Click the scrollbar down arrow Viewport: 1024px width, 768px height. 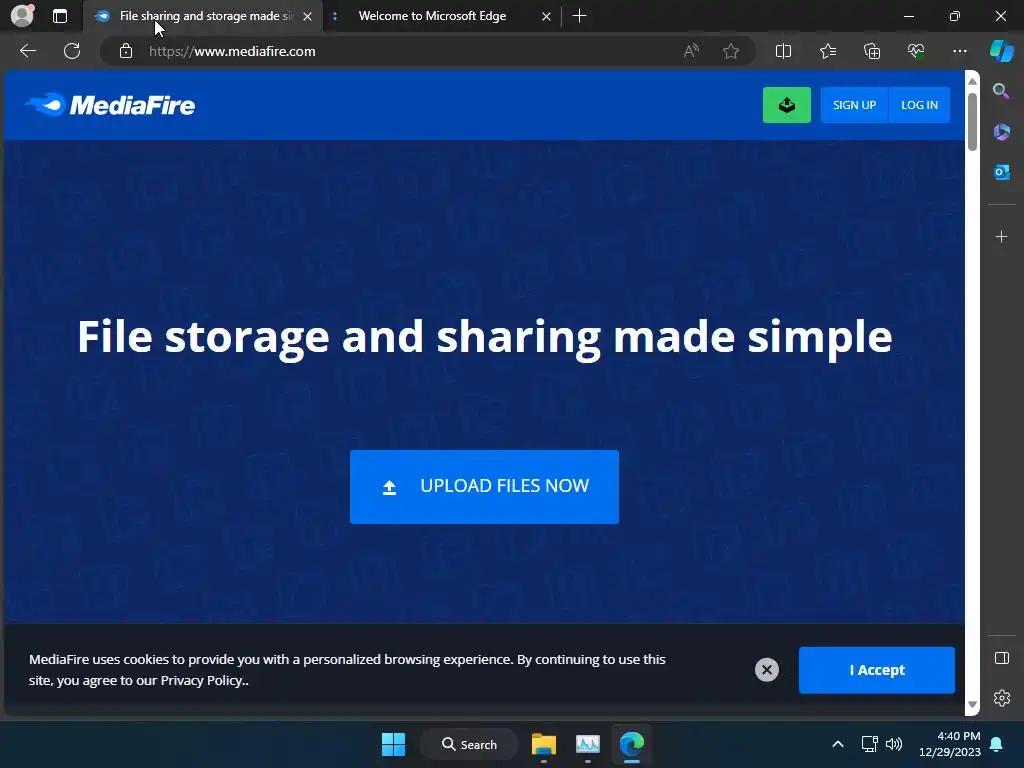point(972,705)
